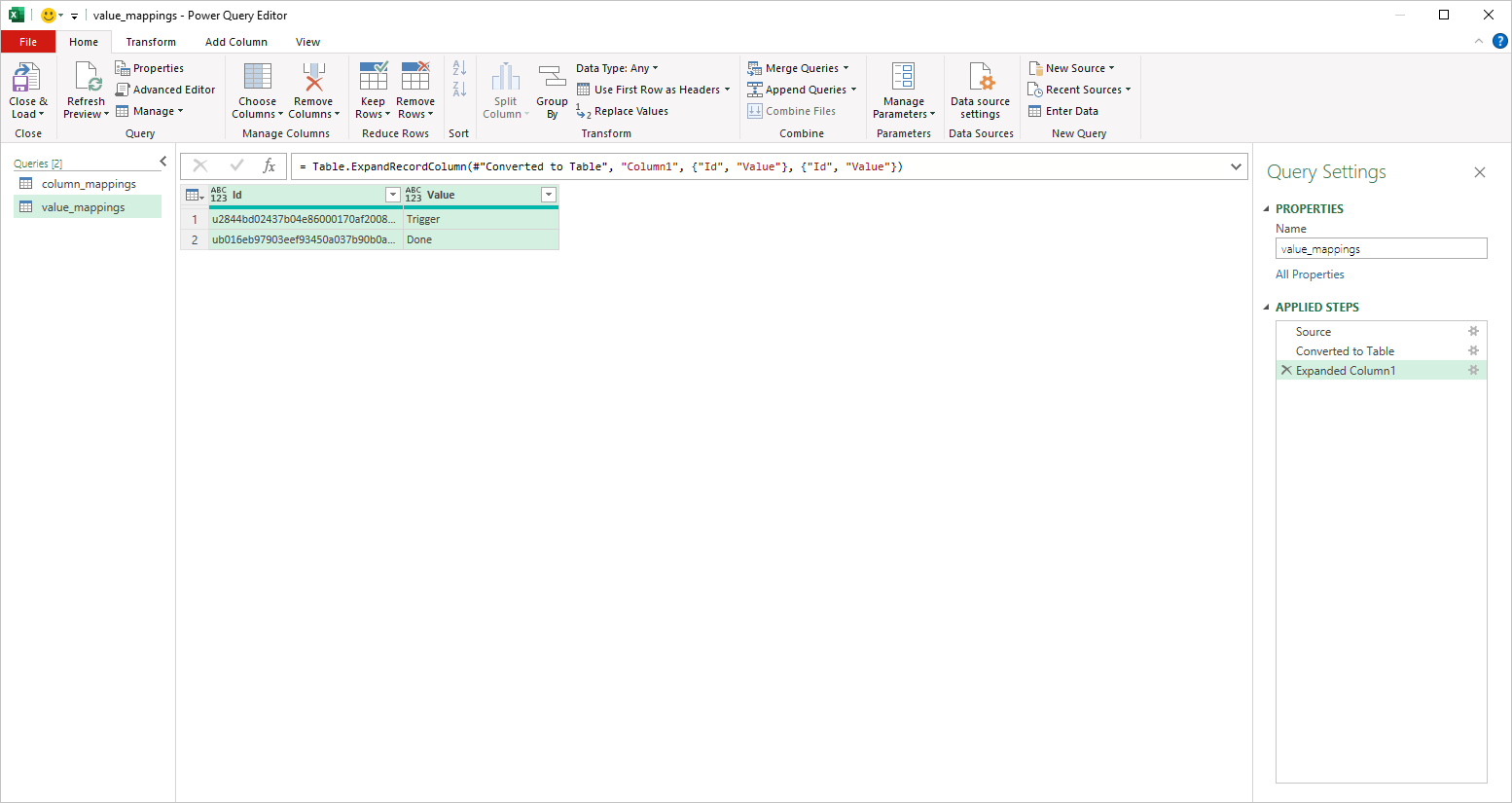Open the Append Queries option
This screenshot has width=1512, height=803.
[x=802, y=90]
